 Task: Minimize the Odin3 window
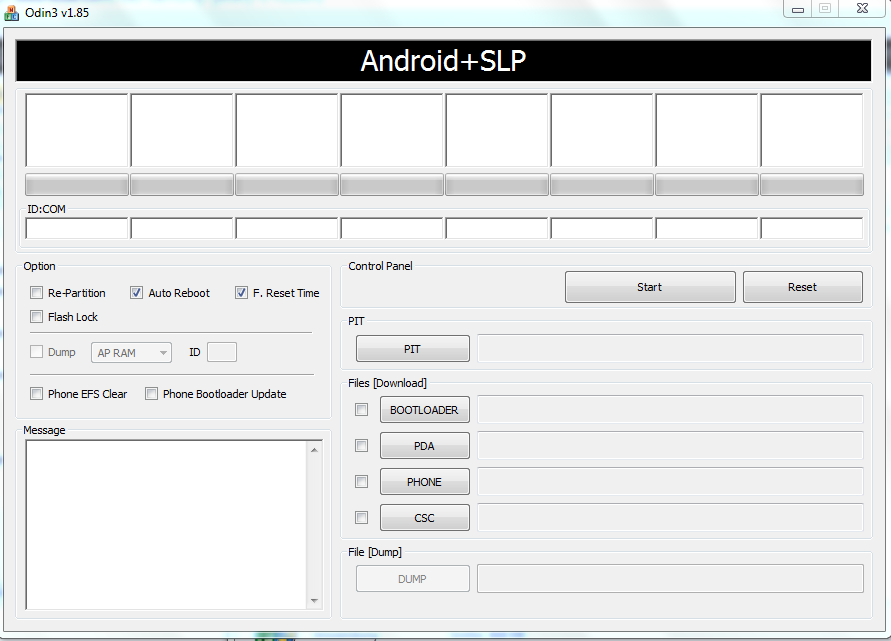point(798,9)
